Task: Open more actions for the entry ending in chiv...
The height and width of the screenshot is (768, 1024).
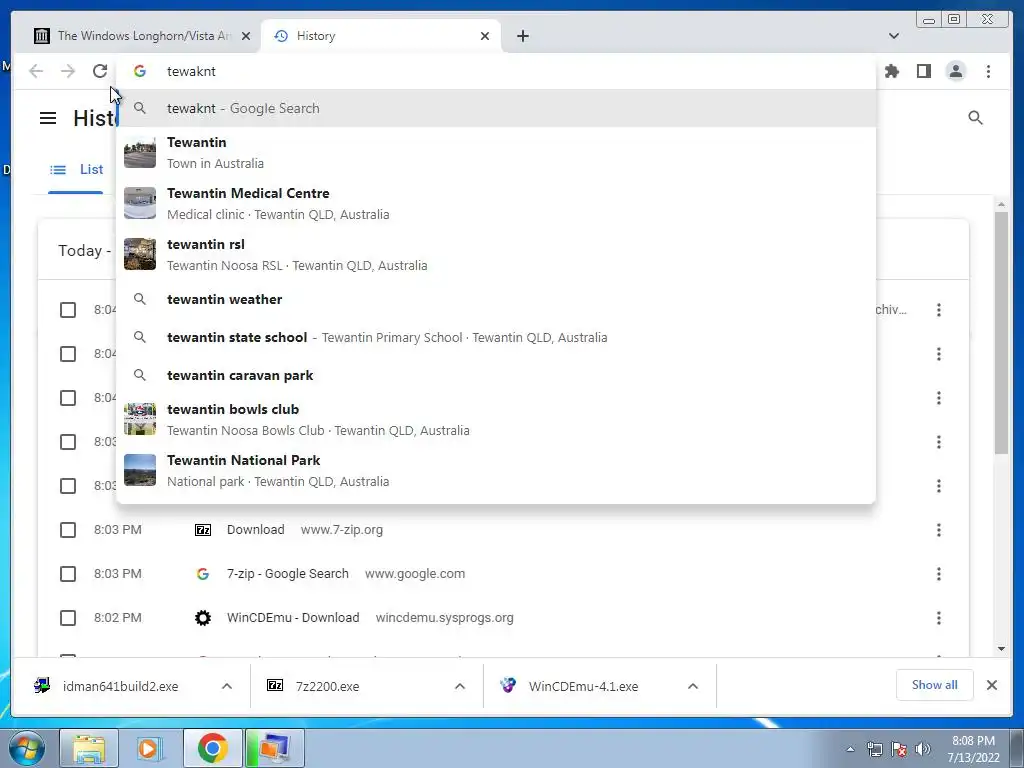Action: tap(938, 310)
